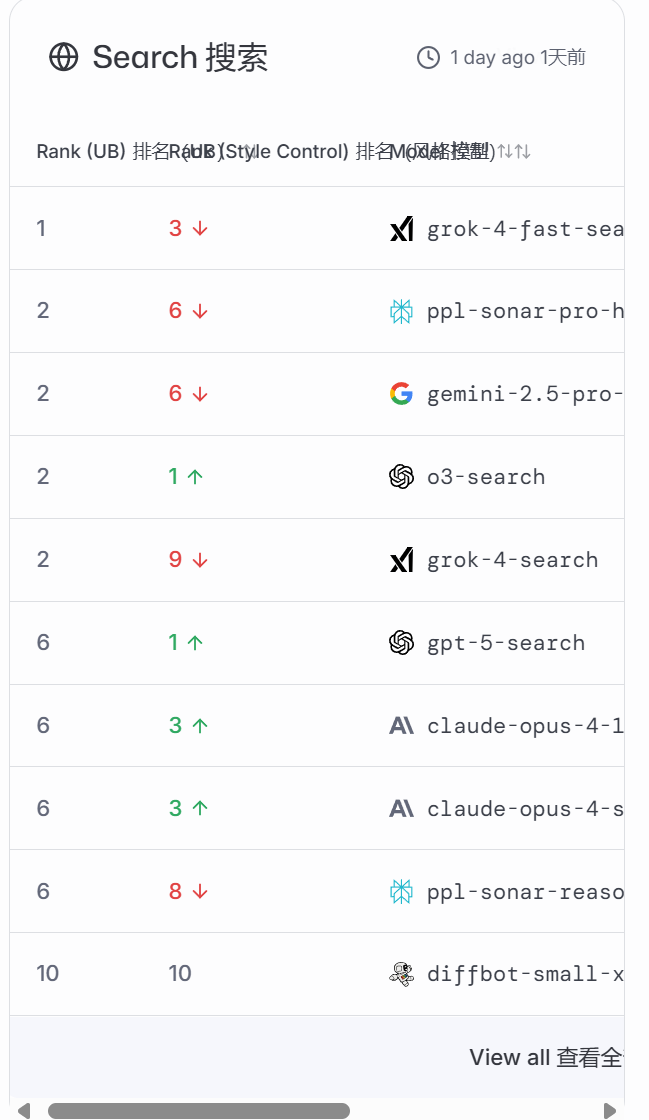Click the clock icon near '1 day ago'
This screenshot has height=1120, width=649.
coord(428,58)
